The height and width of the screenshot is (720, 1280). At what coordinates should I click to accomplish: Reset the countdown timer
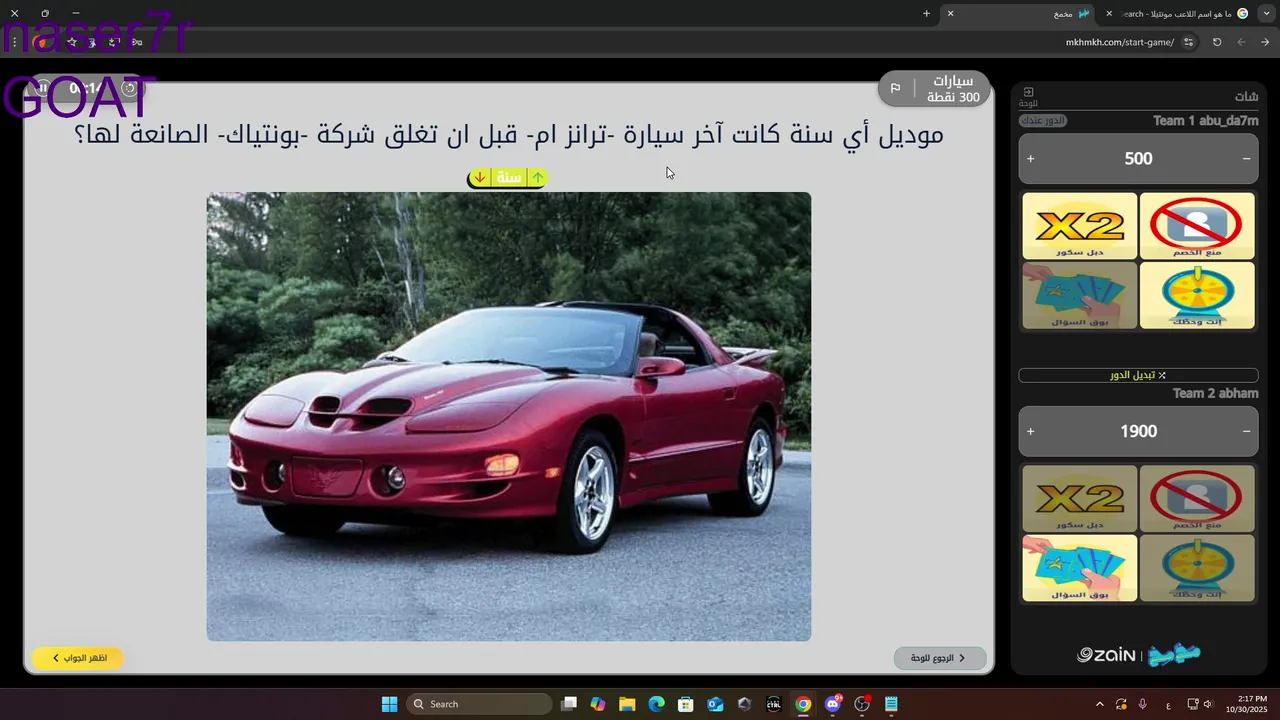coord(129,88)
